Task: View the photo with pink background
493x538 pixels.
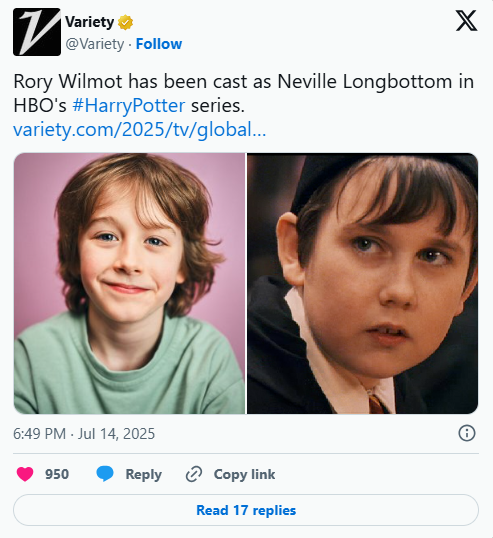Action: coord(129,283)
